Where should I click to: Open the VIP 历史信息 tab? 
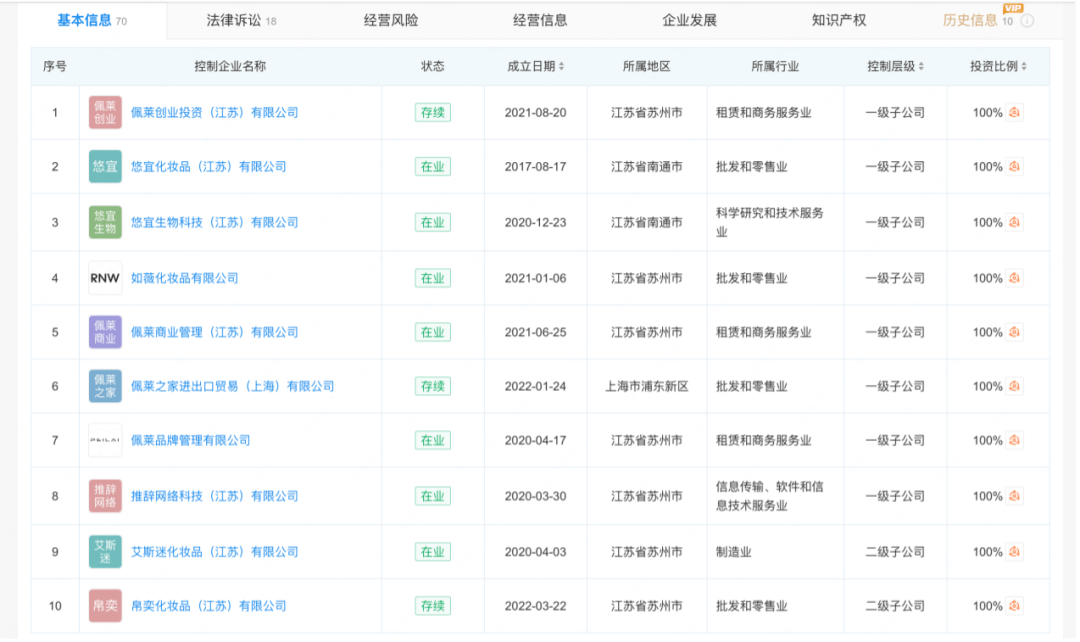977,21
